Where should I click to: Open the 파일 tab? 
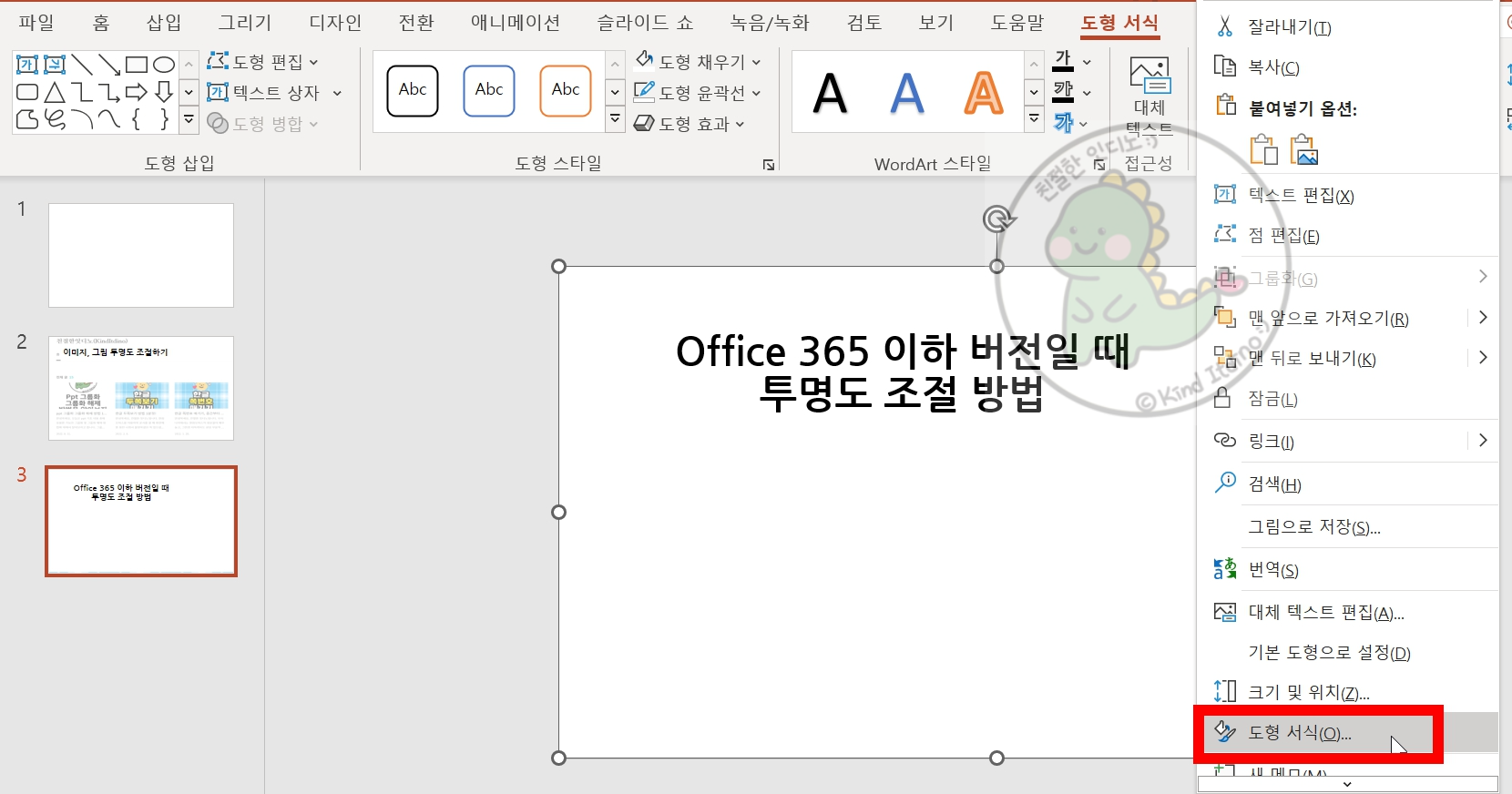36,23
